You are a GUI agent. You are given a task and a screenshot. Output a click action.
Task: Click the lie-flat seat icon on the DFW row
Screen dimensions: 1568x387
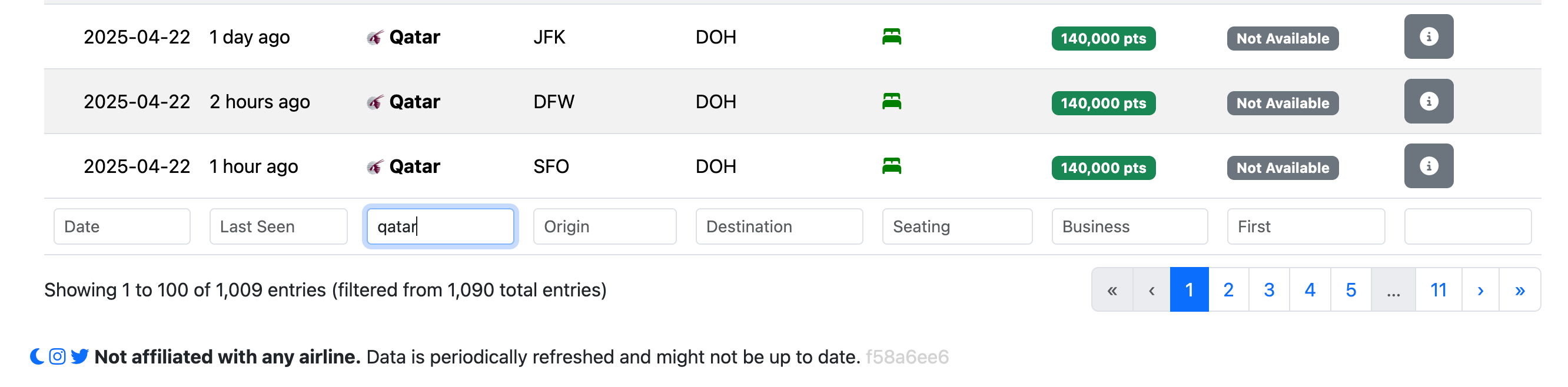click(892, 101)
